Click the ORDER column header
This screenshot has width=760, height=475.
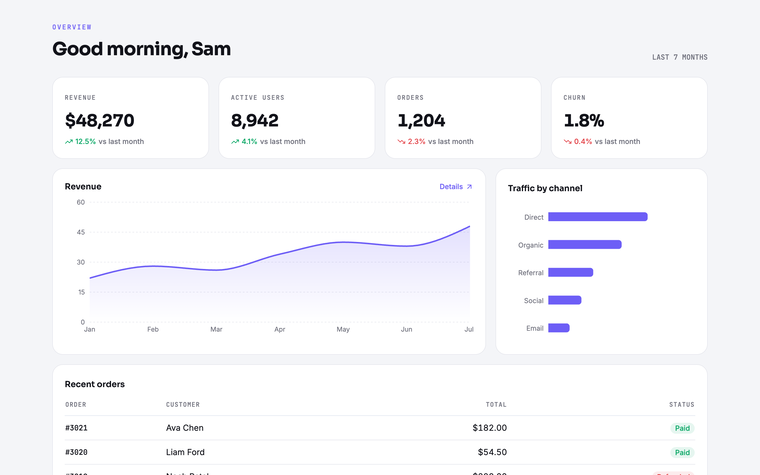coord(76,404)
